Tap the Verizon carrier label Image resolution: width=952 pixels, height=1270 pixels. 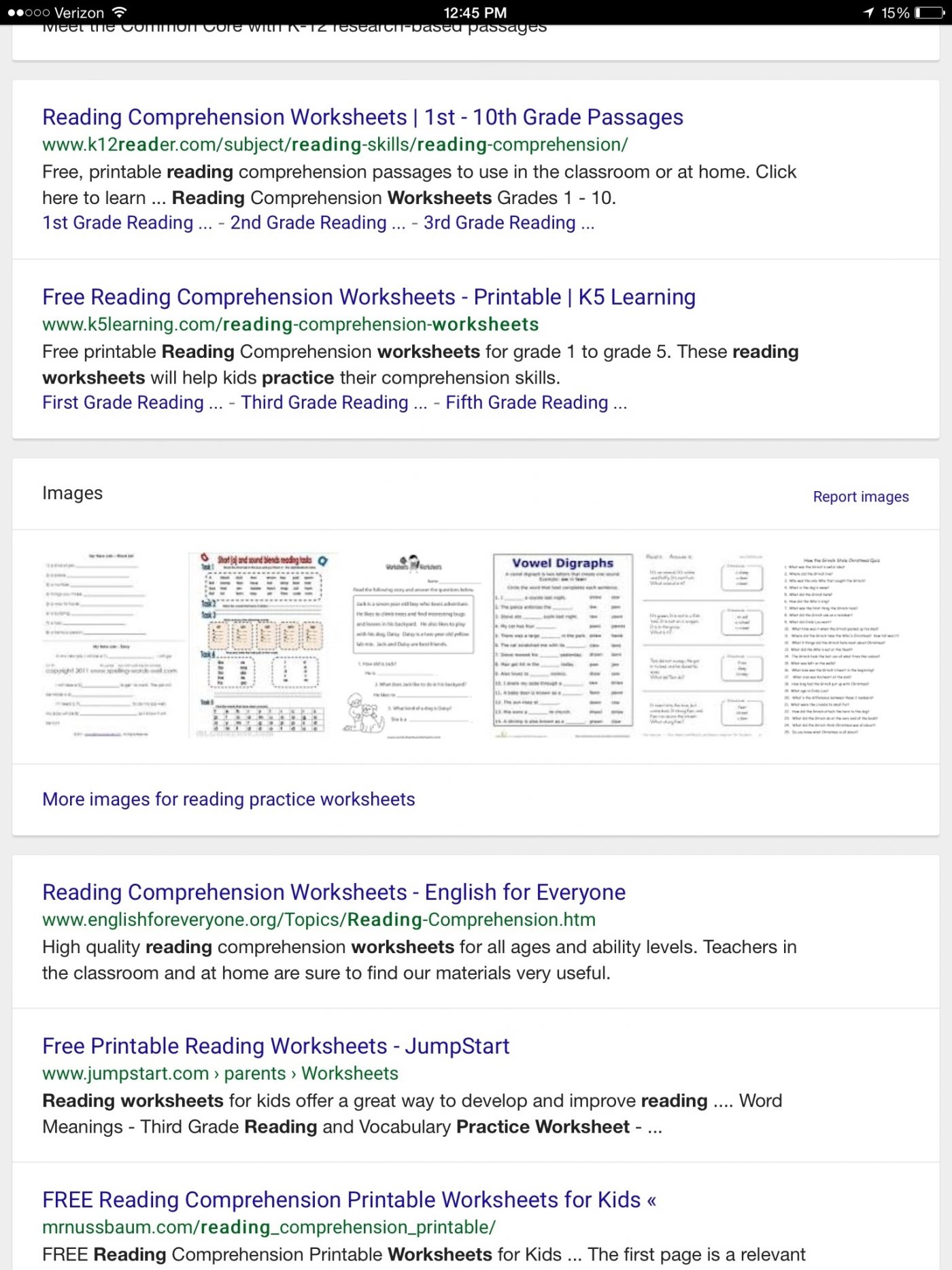[79, 13]
